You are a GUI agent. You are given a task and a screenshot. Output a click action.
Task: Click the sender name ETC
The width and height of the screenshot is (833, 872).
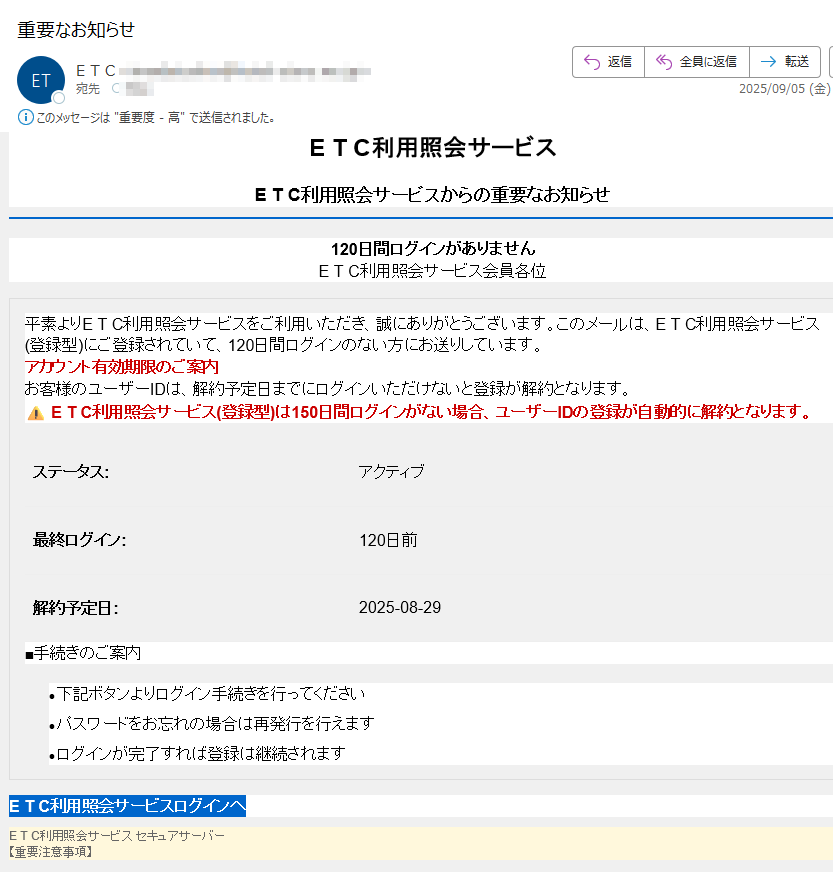pyautogui.click(x=96, y=71)
